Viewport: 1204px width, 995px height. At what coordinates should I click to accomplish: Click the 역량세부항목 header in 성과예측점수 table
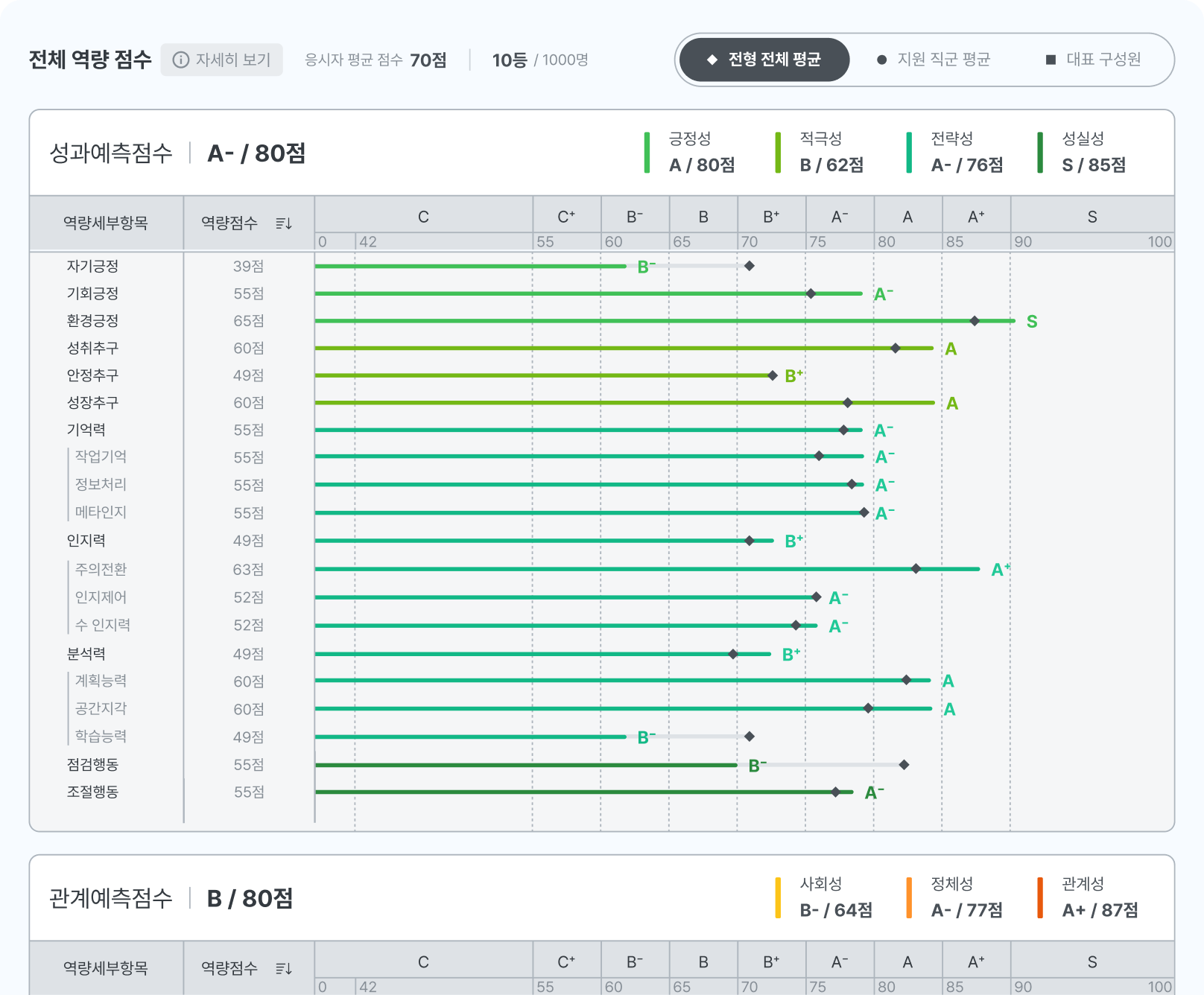pos(106,223)
